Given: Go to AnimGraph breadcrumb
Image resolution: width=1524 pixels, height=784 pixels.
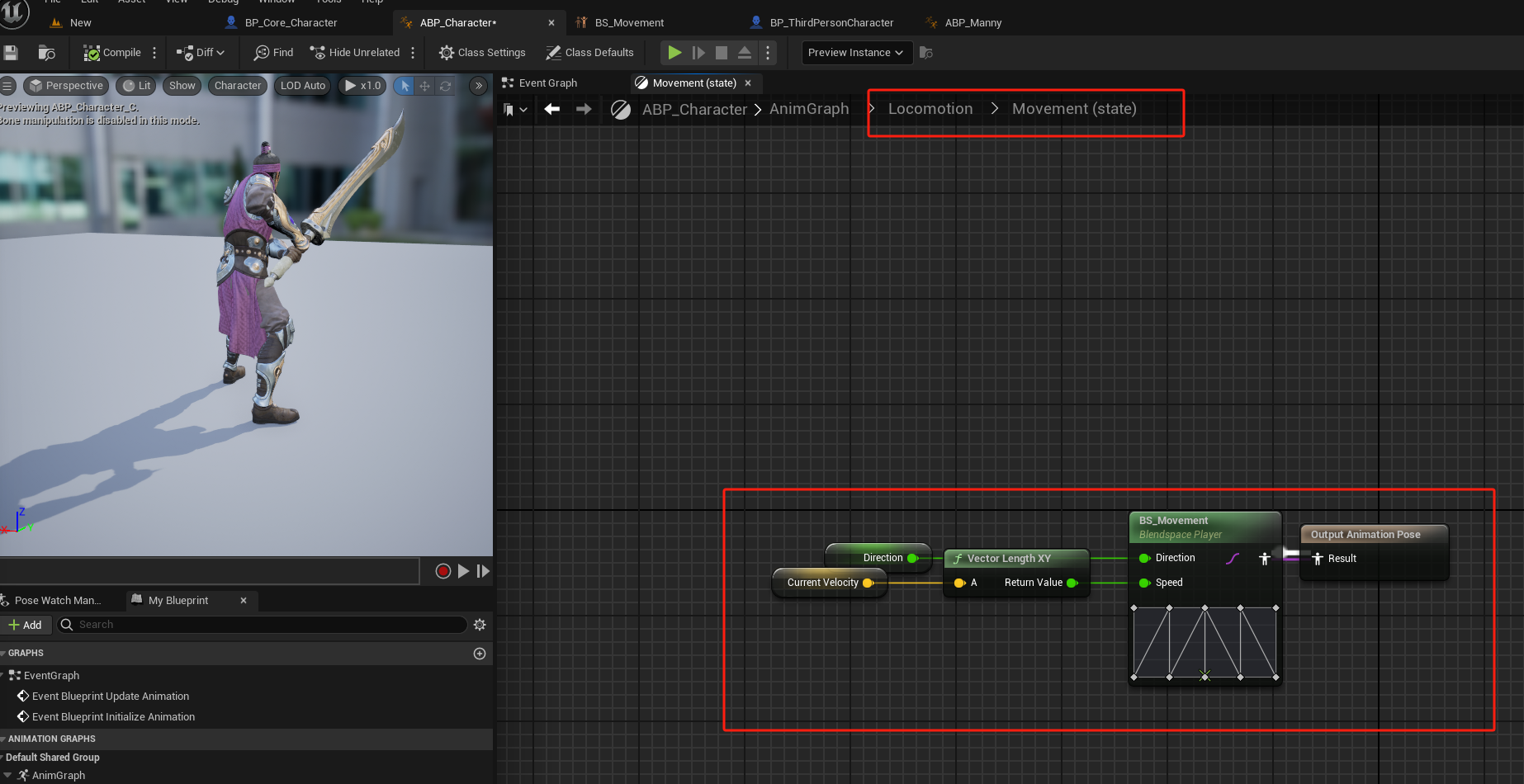Looking at the screenshot, I should coord(809,109).
